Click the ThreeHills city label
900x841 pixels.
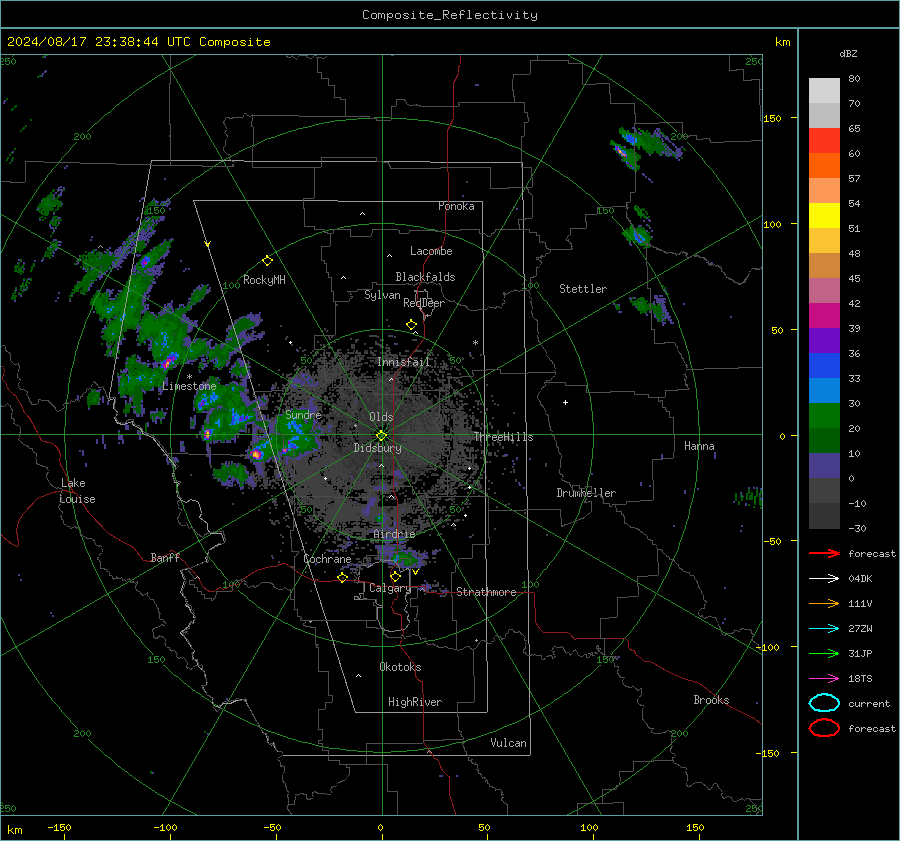click(x=503, y=437)
